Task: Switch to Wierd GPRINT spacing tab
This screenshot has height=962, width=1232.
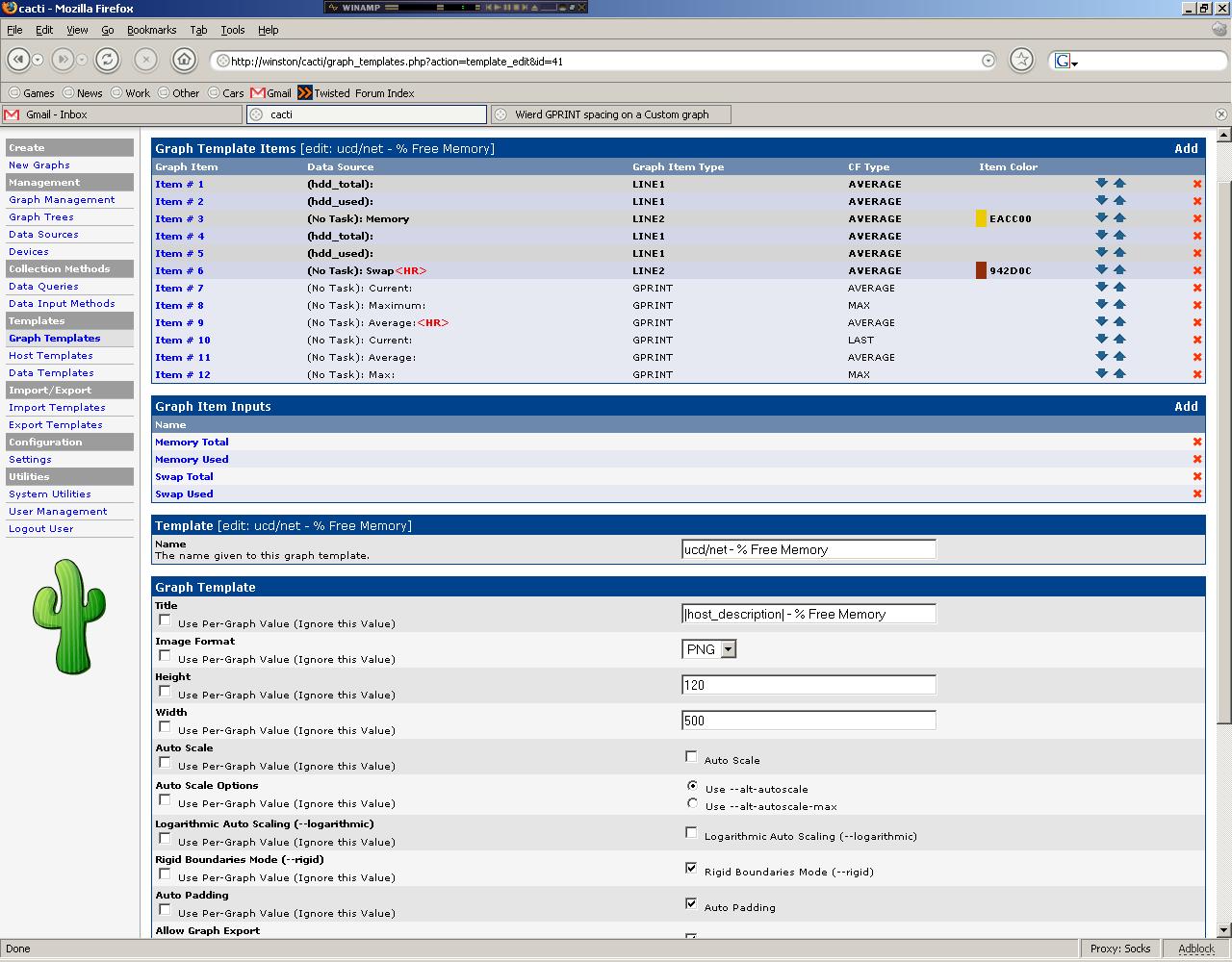Action: tap(611, 114)
